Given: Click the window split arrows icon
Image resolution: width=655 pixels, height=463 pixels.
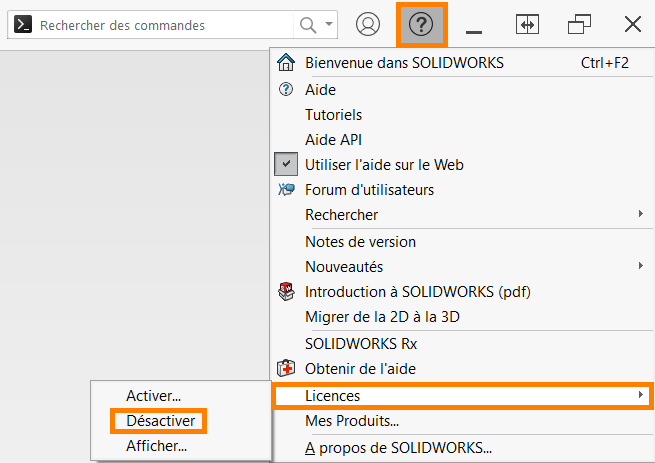Looking at the screenshot, I should 527,25.
